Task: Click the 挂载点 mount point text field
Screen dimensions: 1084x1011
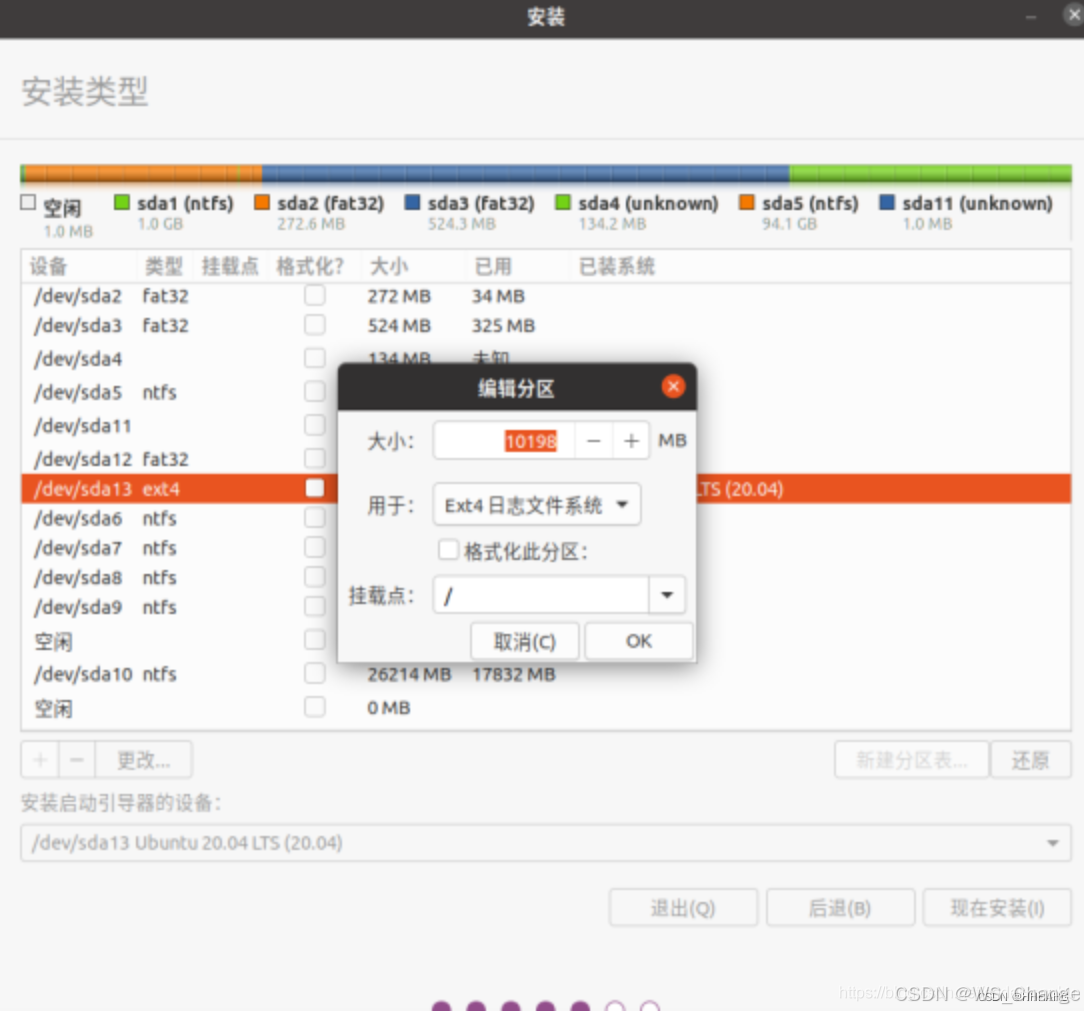Action: click(541, 595)
